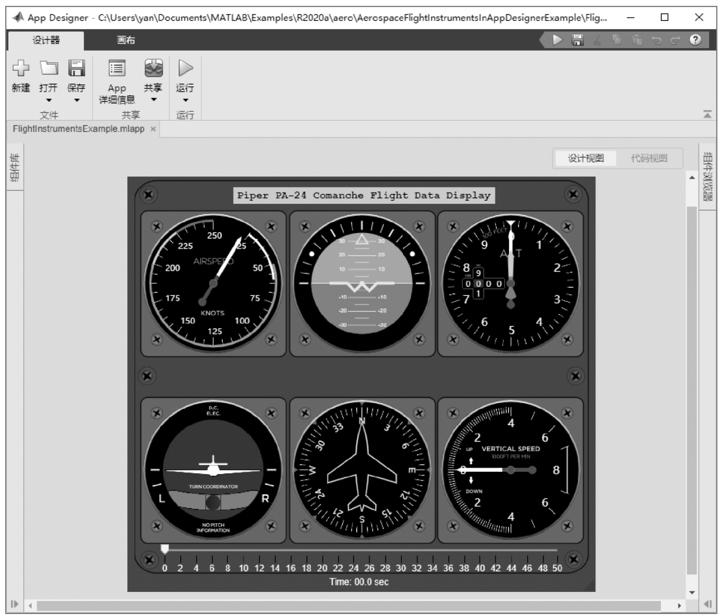Viewport: 720px width, 616px height.
Task: Select the artificial horizon instrument
Action: pos(362,284)
